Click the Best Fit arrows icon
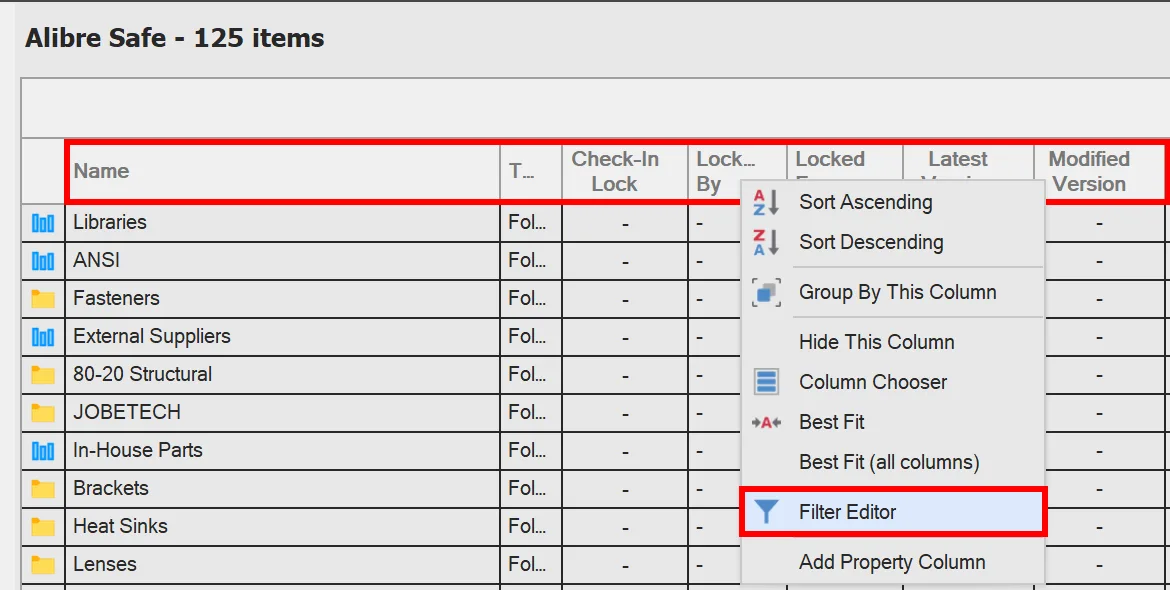The height and width of the screenshot is (590, 1170). tap(766, 422)
